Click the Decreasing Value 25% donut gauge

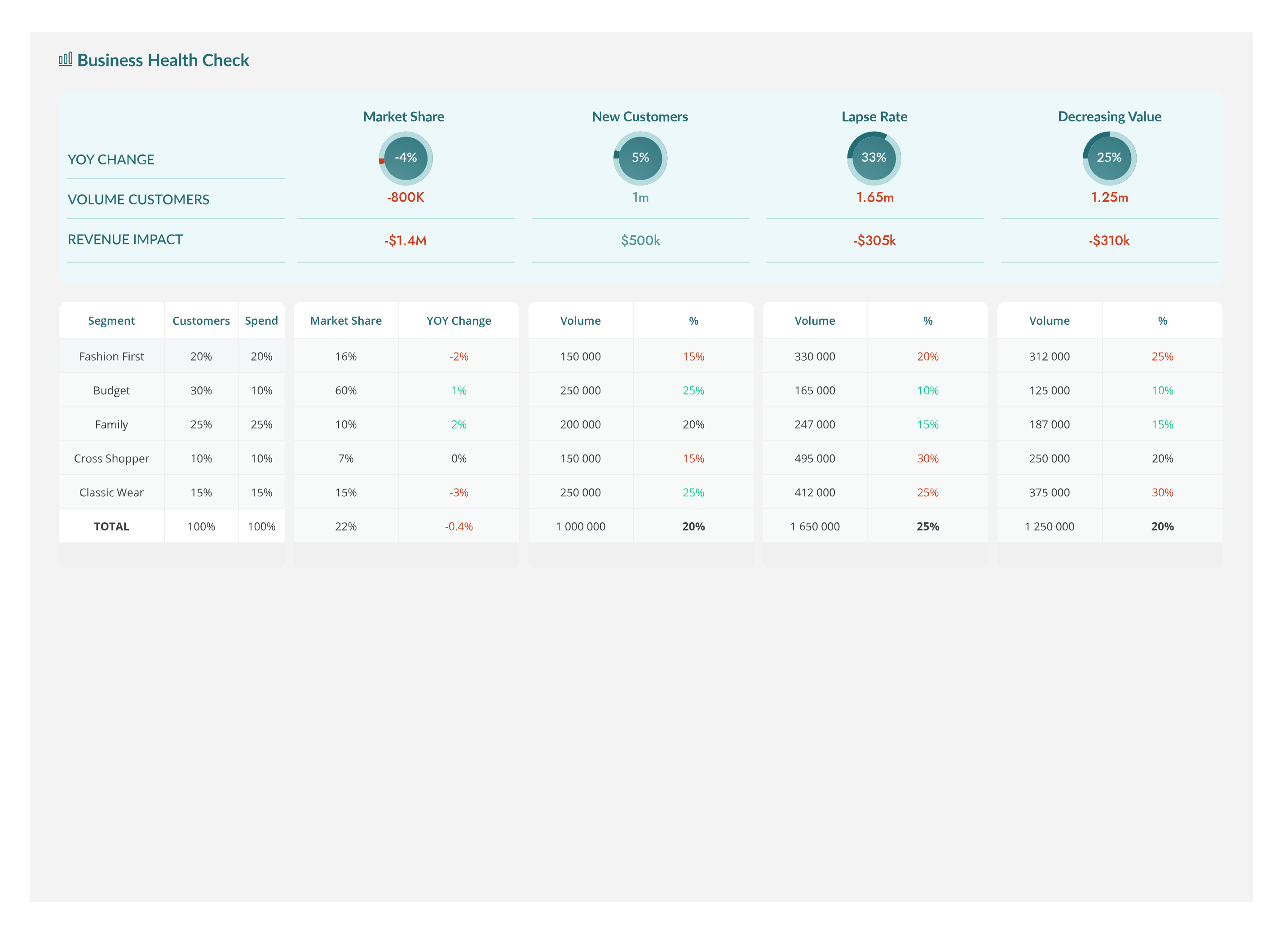[1109, 158]
